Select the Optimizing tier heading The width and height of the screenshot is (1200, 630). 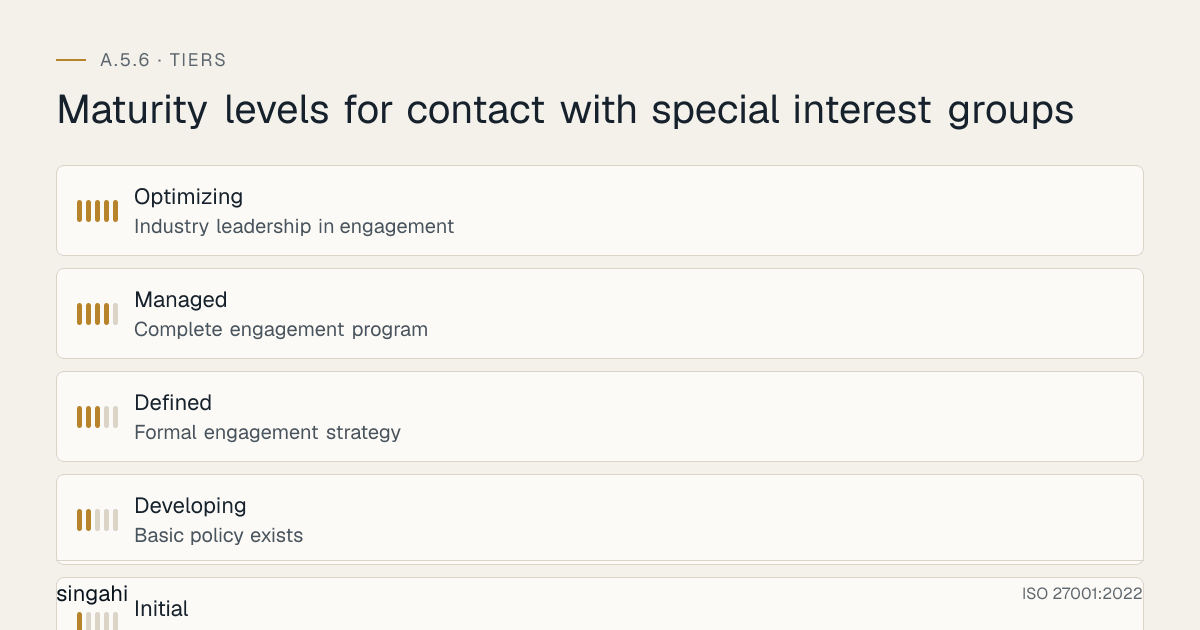tap(188, 197)
